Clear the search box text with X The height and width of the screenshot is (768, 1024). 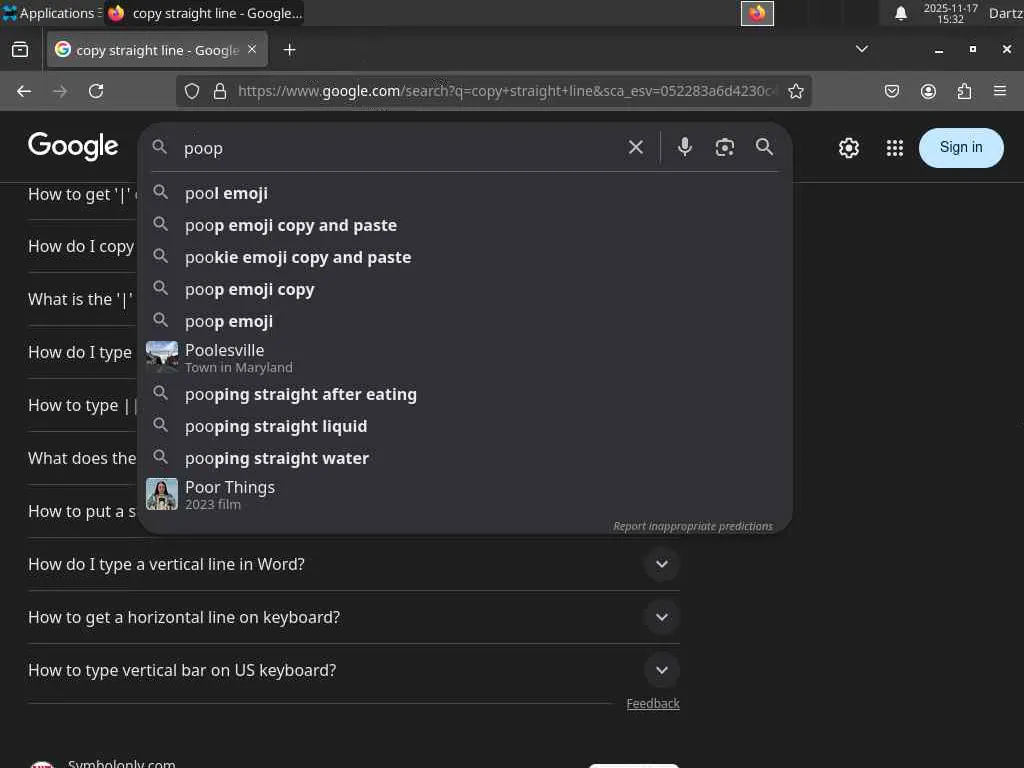pyautogui.click(x=635, y=148)
